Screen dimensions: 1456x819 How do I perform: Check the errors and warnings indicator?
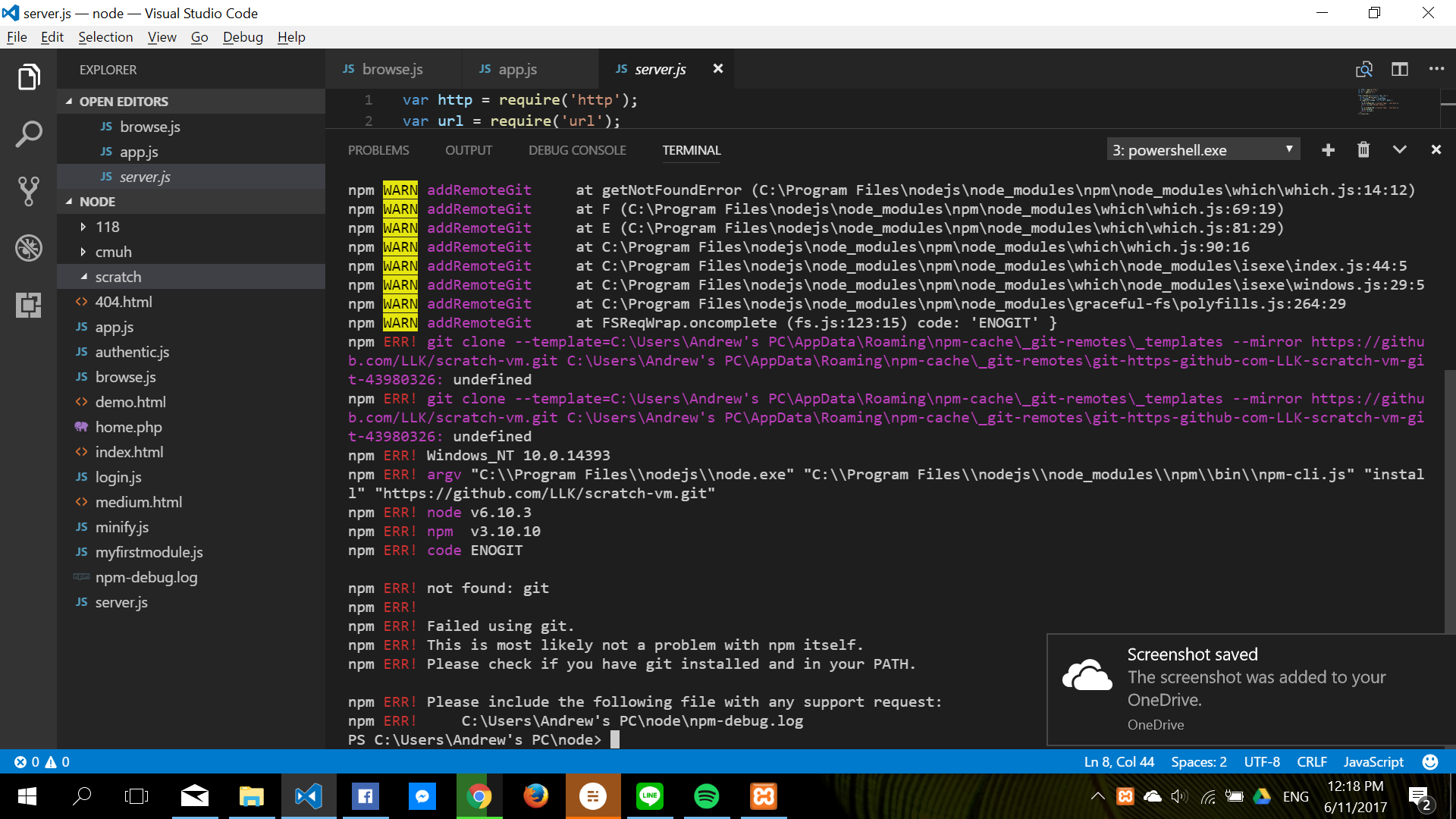coord(42,761)
